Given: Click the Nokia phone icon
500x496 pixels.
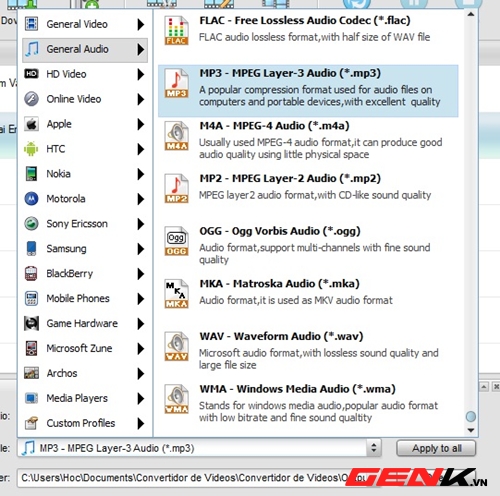Looking at the screenshot, I should (x=31, y=174).
